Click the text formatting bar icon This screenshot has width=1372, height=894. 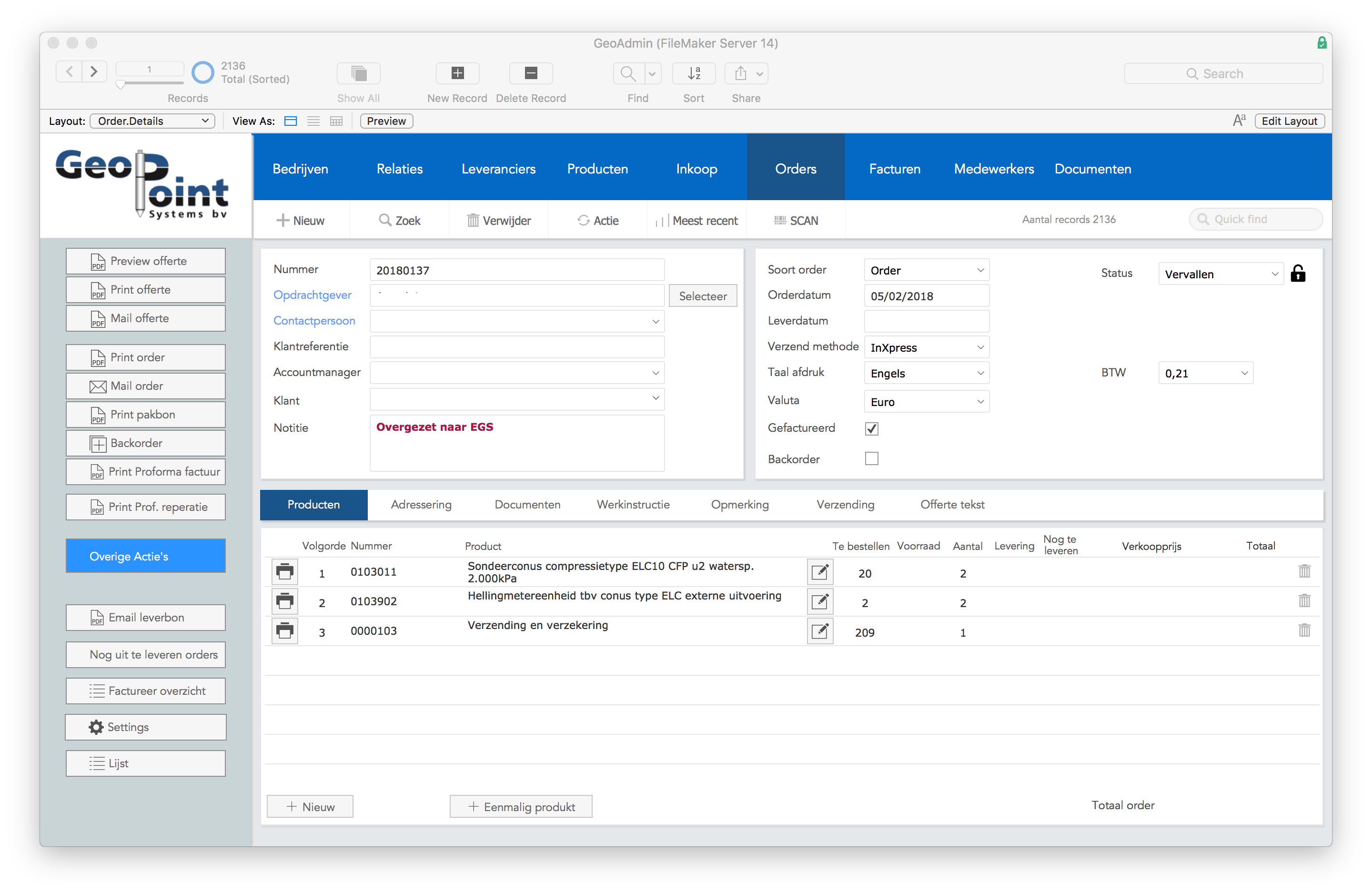pyautogui.click(x=1238, y=121)
